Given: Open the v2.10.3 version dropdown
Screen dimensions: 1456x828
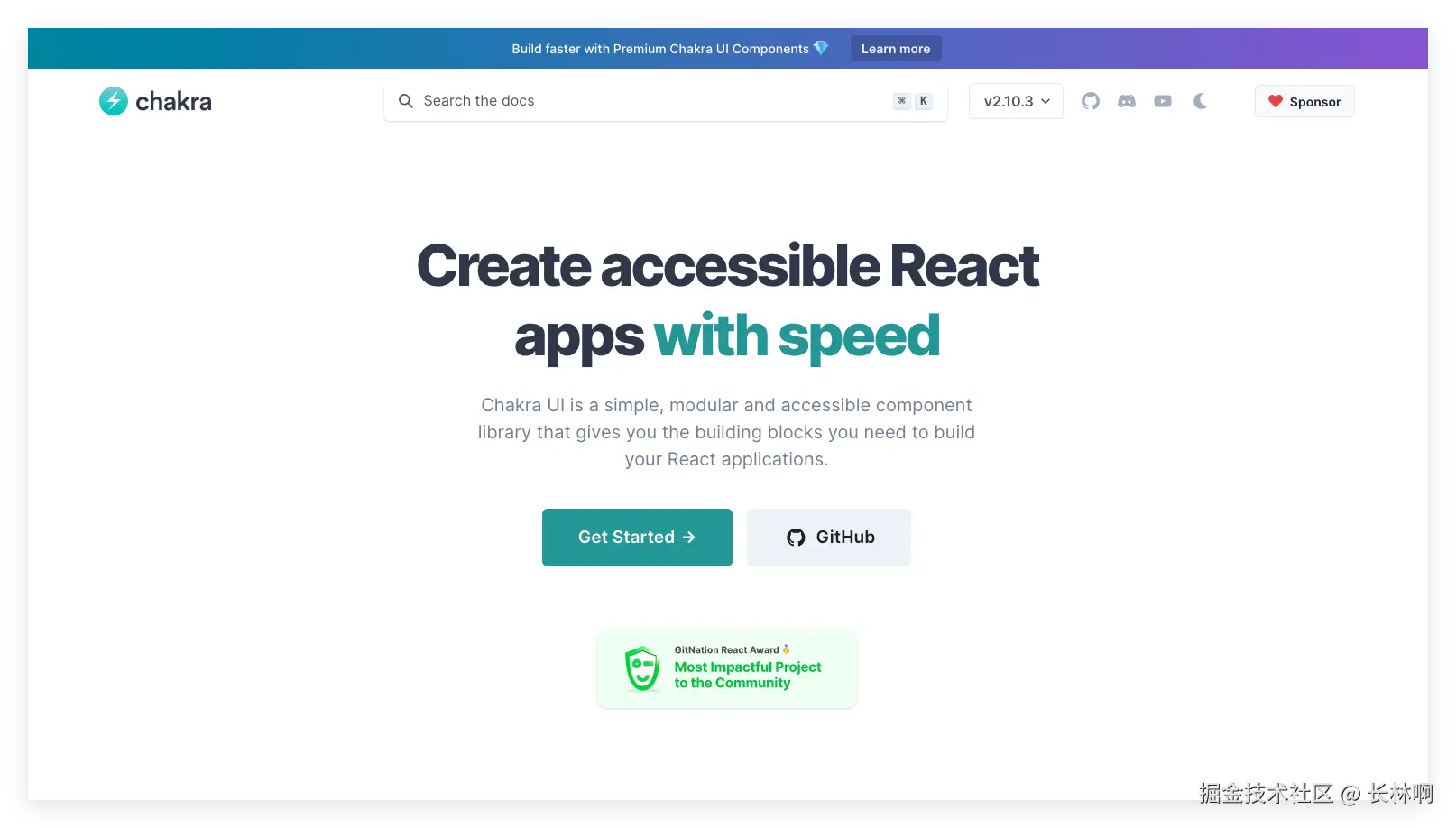Looking at the screenshot, I should click(x=1016, y=101).
